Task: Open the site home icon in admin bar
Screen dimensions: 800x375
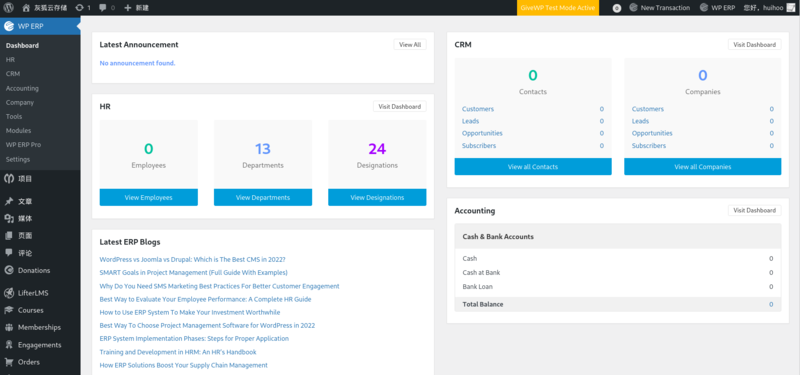Action: point(26,8)
